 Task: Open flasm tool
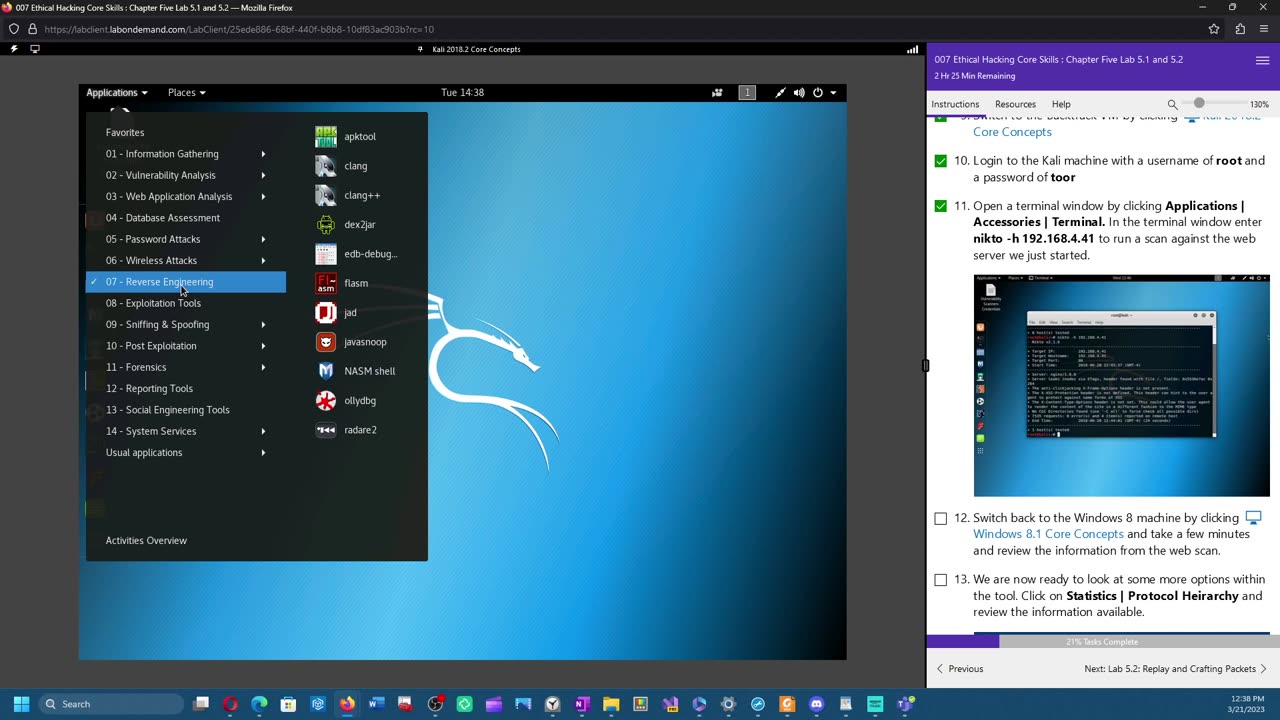(342, 283)
